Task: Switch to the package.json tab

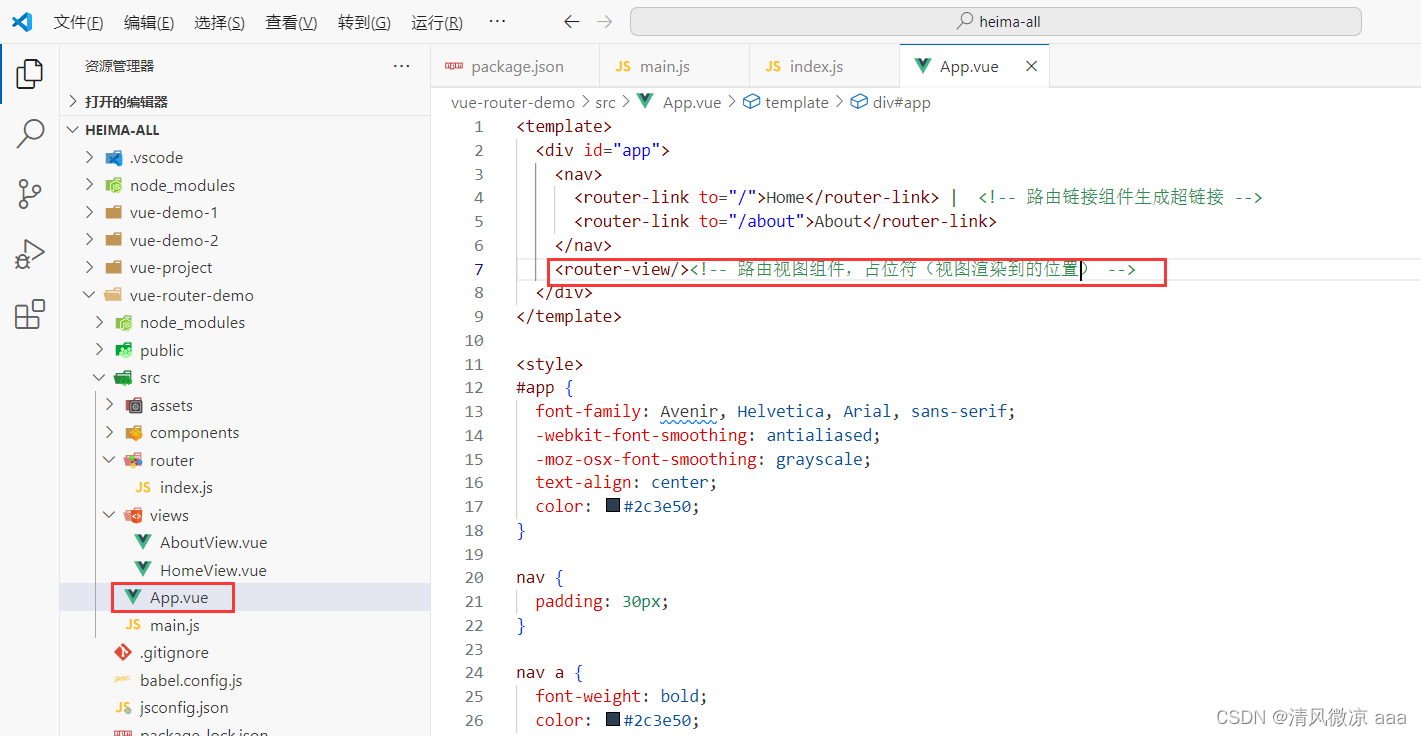Action: coord(515,66)
